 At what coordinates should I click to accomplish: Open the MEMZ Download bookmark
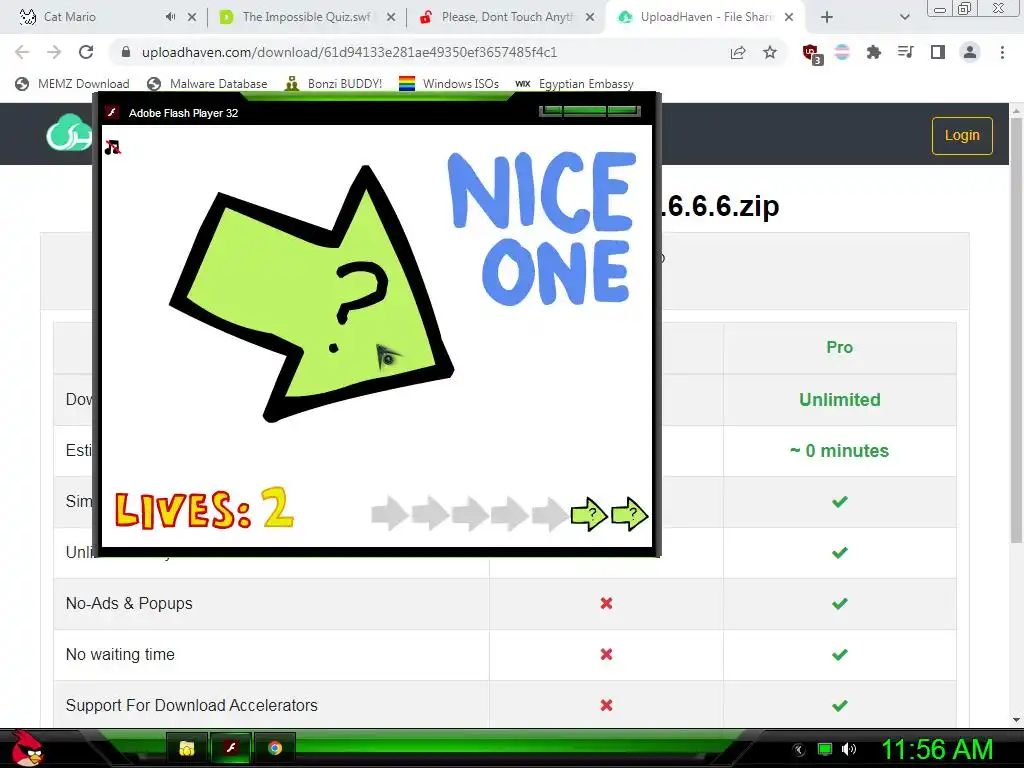pyautogui.click(x=72, y=84)
